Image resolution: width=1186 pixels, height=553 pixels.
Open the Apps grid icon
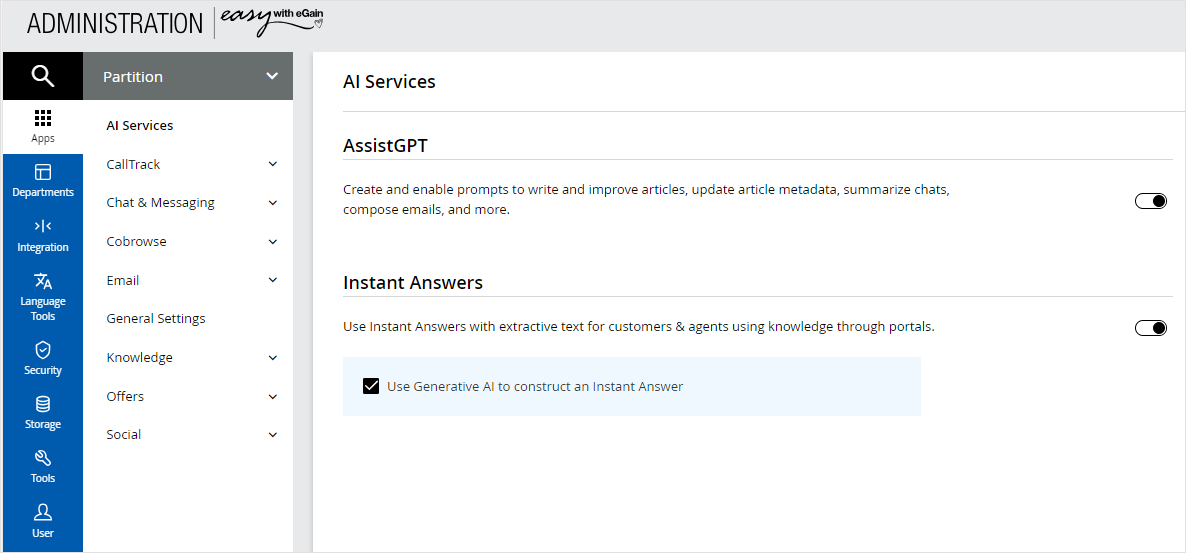[x=43, y=119]
